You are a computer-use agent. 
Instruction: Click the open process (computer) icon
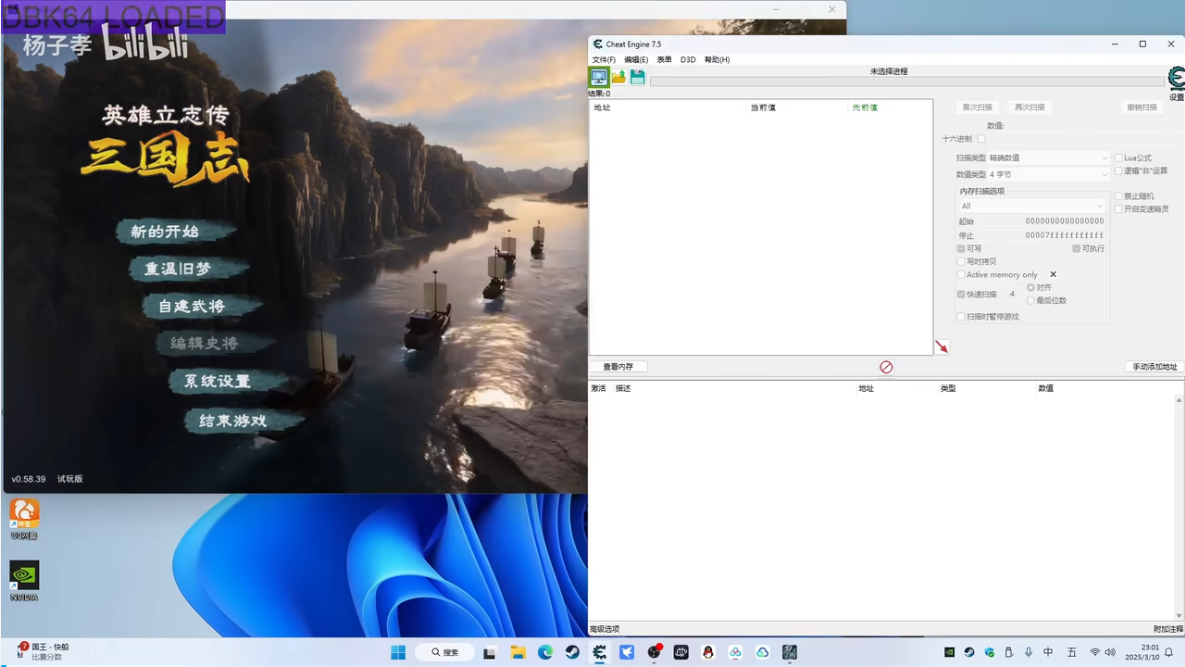pos(599,77)
